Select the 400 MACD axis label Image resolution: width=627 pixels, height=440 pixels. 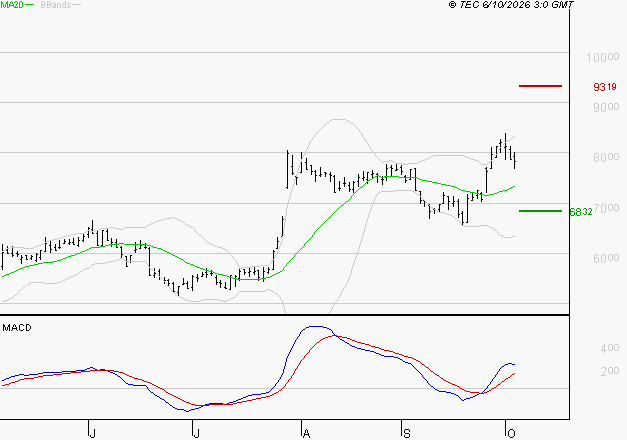(610, 348)
